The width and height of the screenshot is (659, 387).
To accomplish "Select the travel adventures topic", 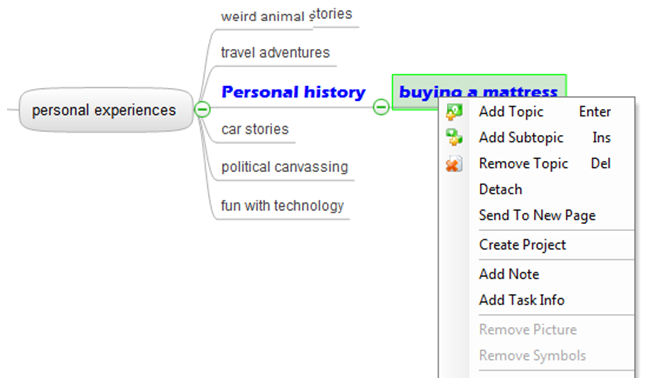I will [x=275, y=53].
